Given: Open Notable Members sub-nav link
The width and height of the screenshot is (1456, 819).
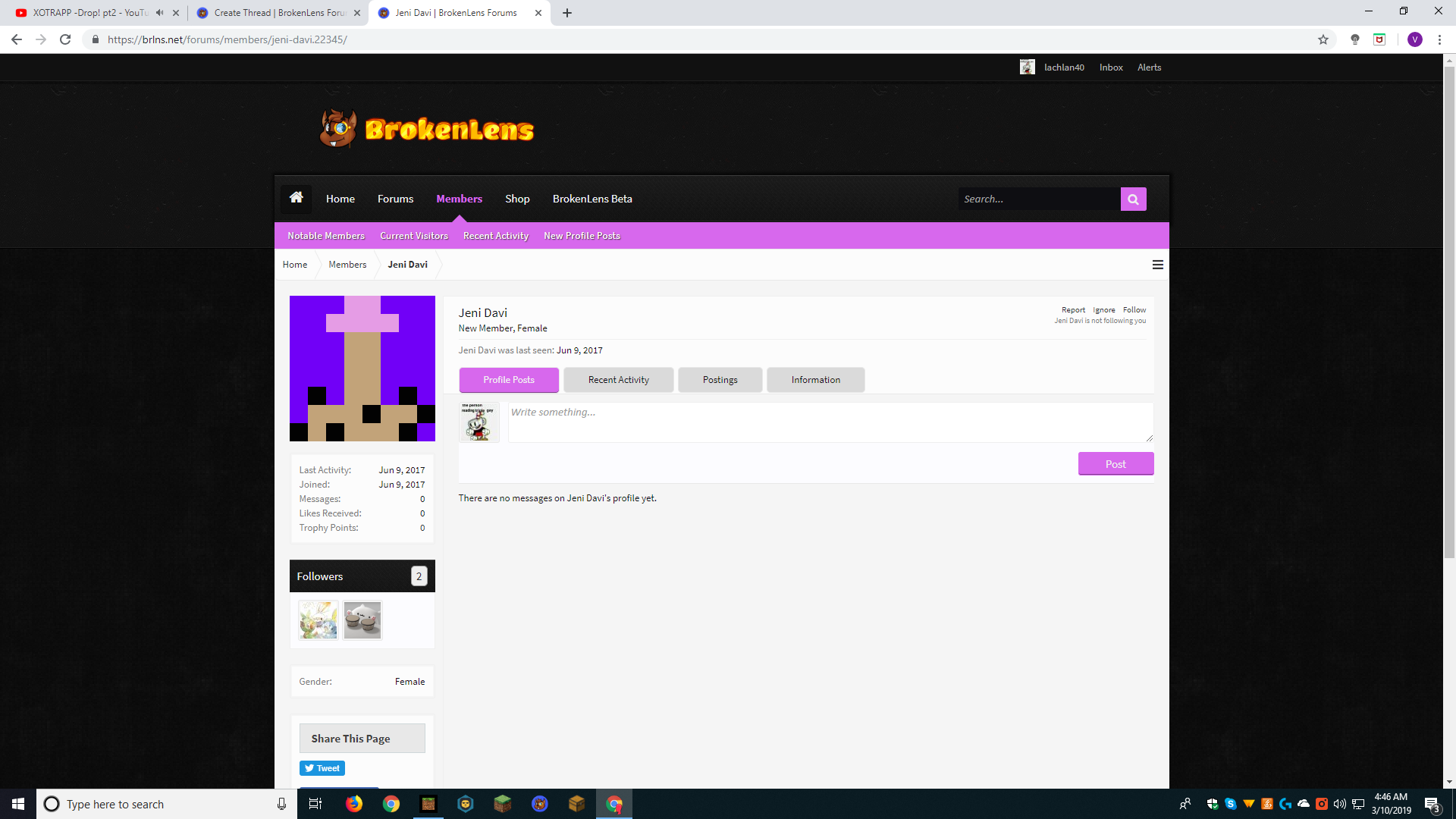Looking at the screenshot, I should 326,236.
